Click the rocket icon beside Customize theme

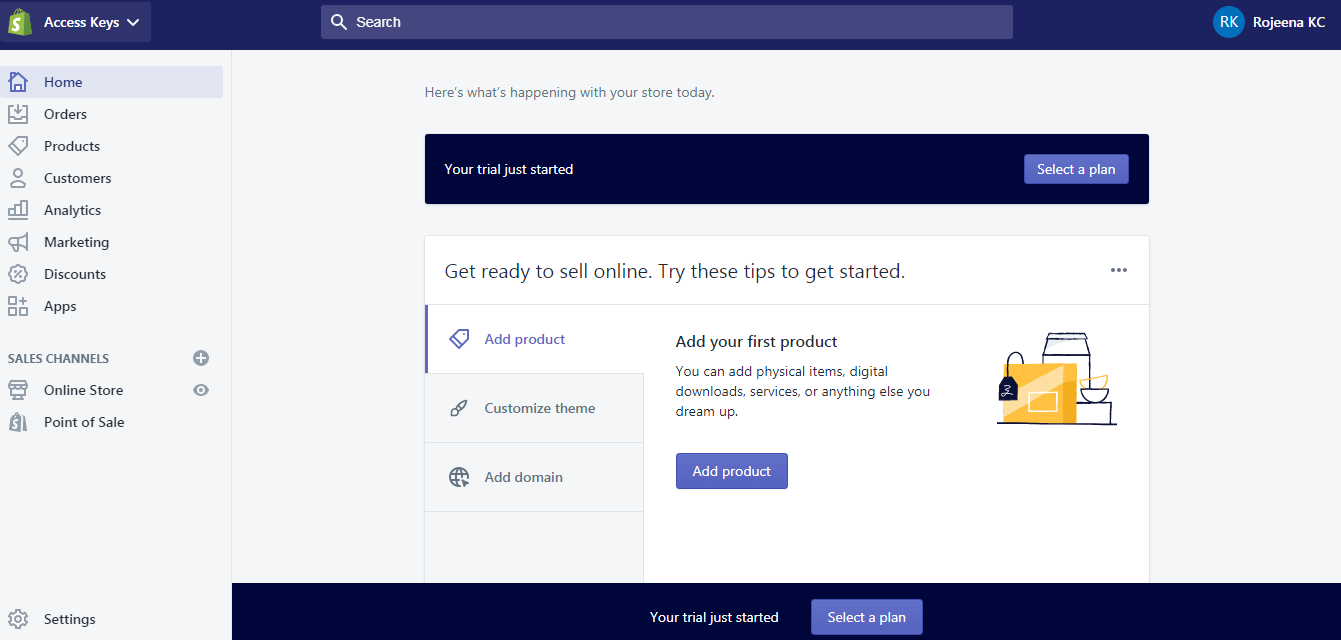[459, 408]
